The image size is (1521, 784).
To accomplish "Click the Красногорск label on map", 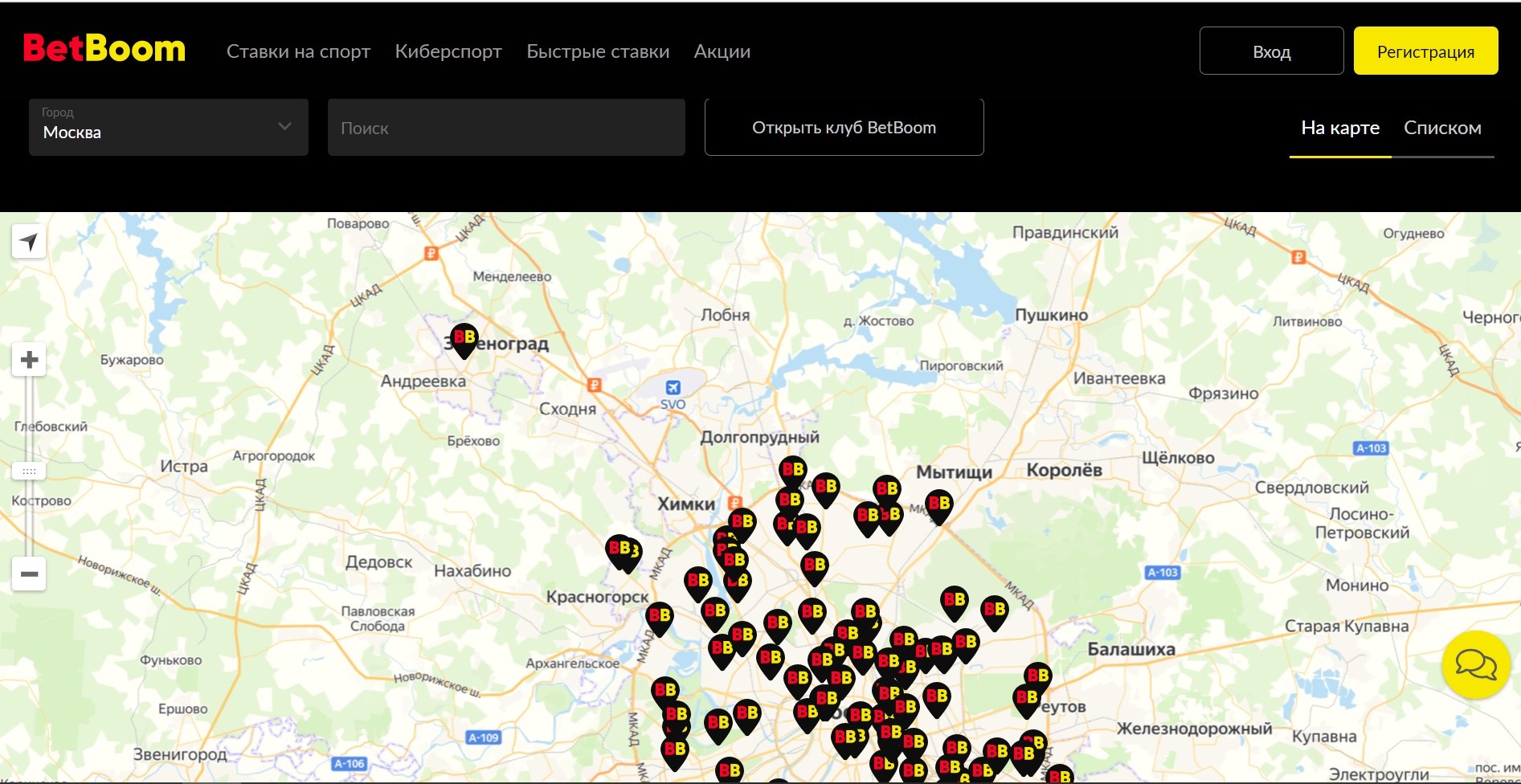I will click(597, 597).
